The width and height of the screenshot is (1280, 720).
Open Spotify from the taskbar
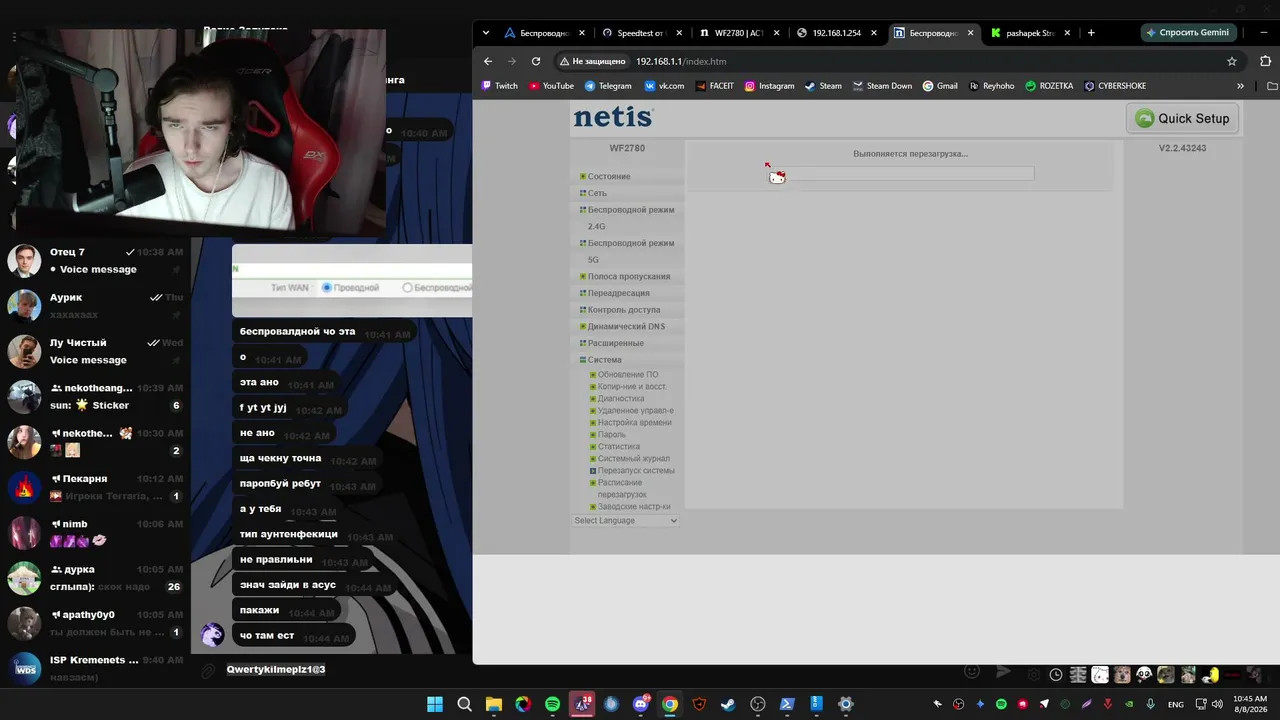click(x=553, y=704)
